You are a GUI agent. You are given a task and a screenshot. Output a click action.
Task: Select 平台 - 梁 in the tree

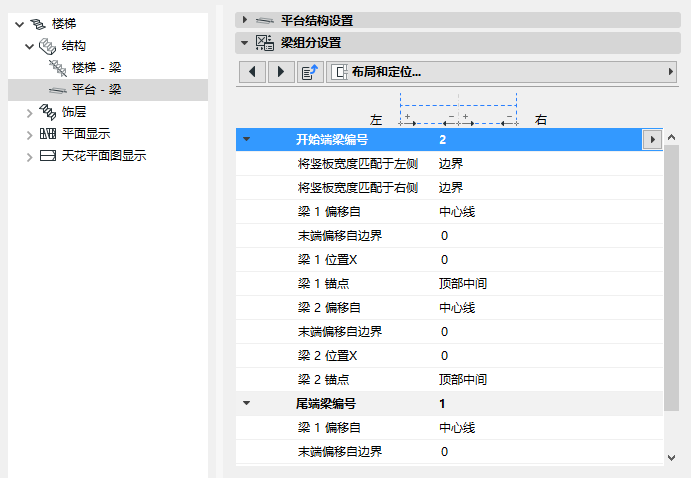pos(97,90)
